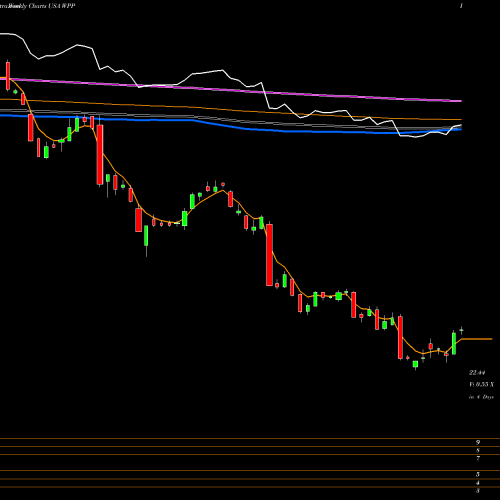
Task: Click the 22.44 price label
Action: (477, 372)
